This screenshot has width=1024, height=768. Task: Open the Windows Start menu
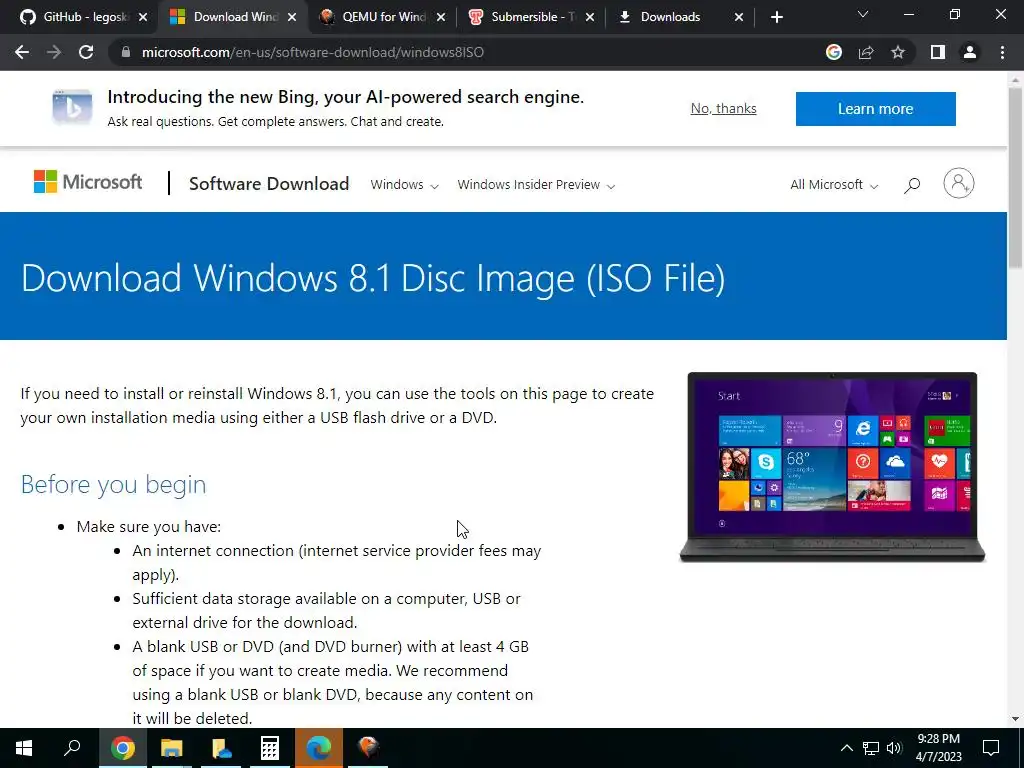point(24,748)
